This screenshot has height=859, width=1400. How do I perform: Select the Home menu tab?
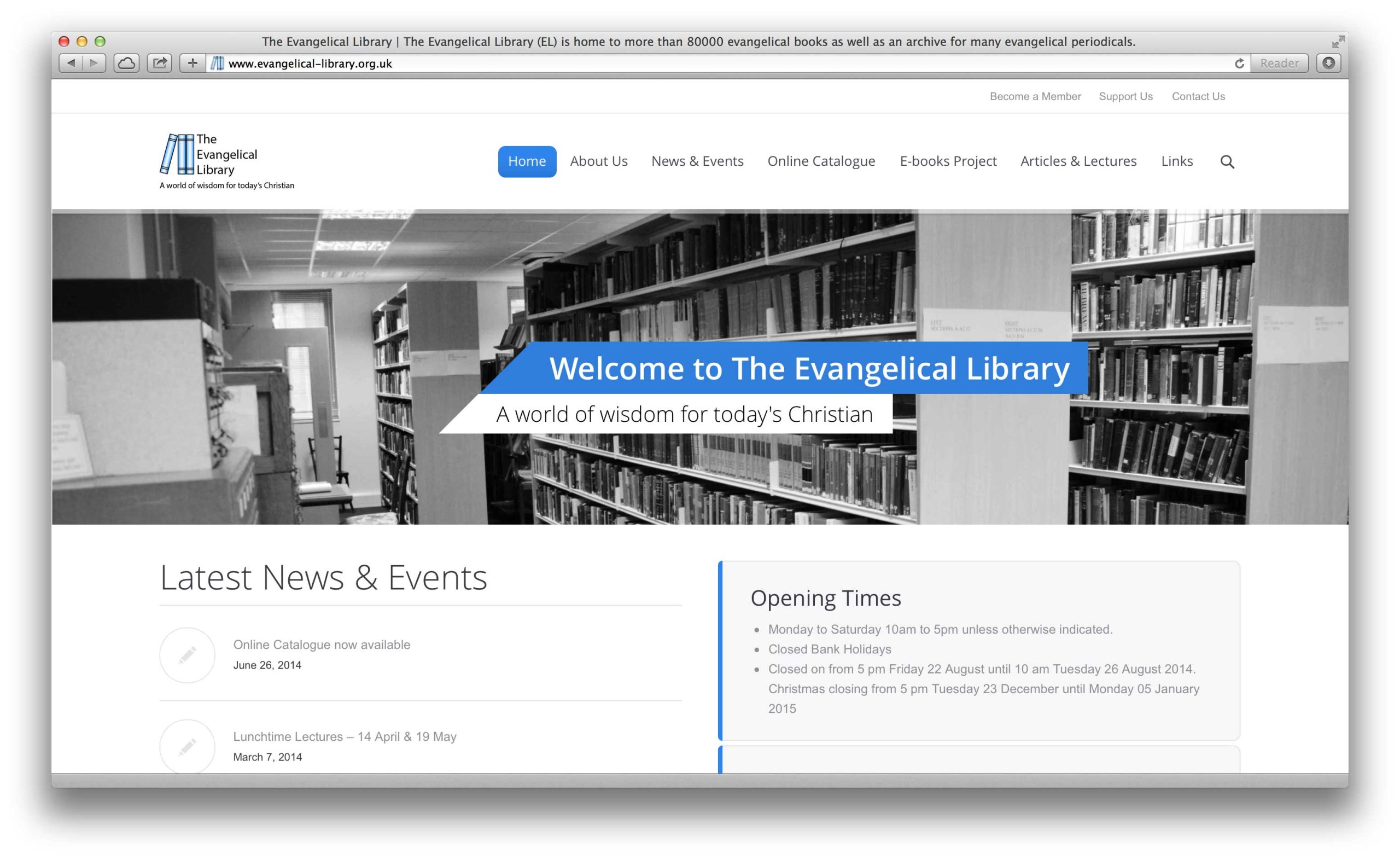click(527, 161)
